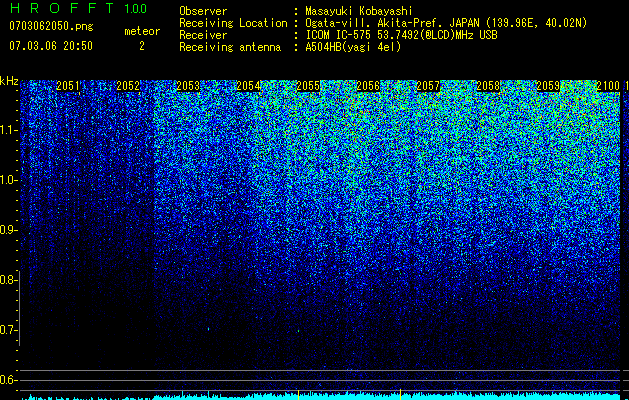Click the 2057 time marker

point(428,86)
